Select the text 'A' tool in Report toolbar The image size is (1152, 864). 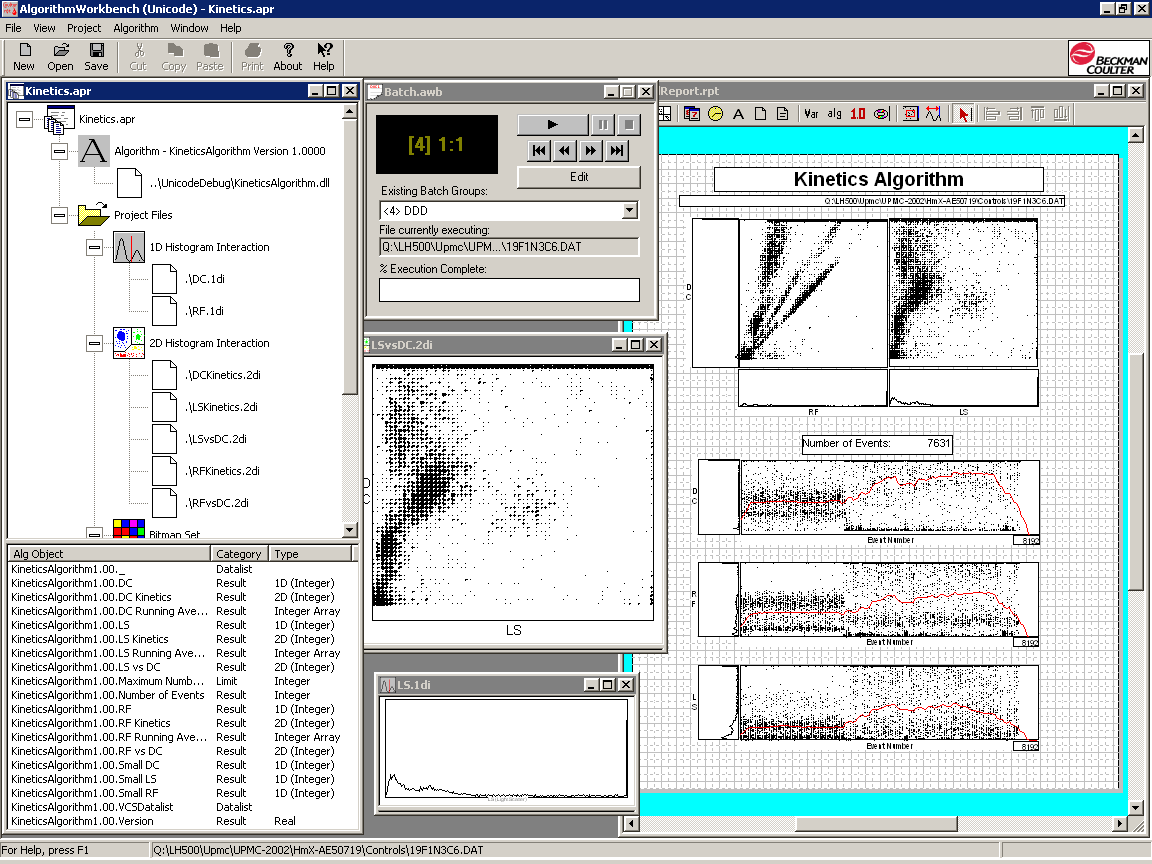click(739, 114)
